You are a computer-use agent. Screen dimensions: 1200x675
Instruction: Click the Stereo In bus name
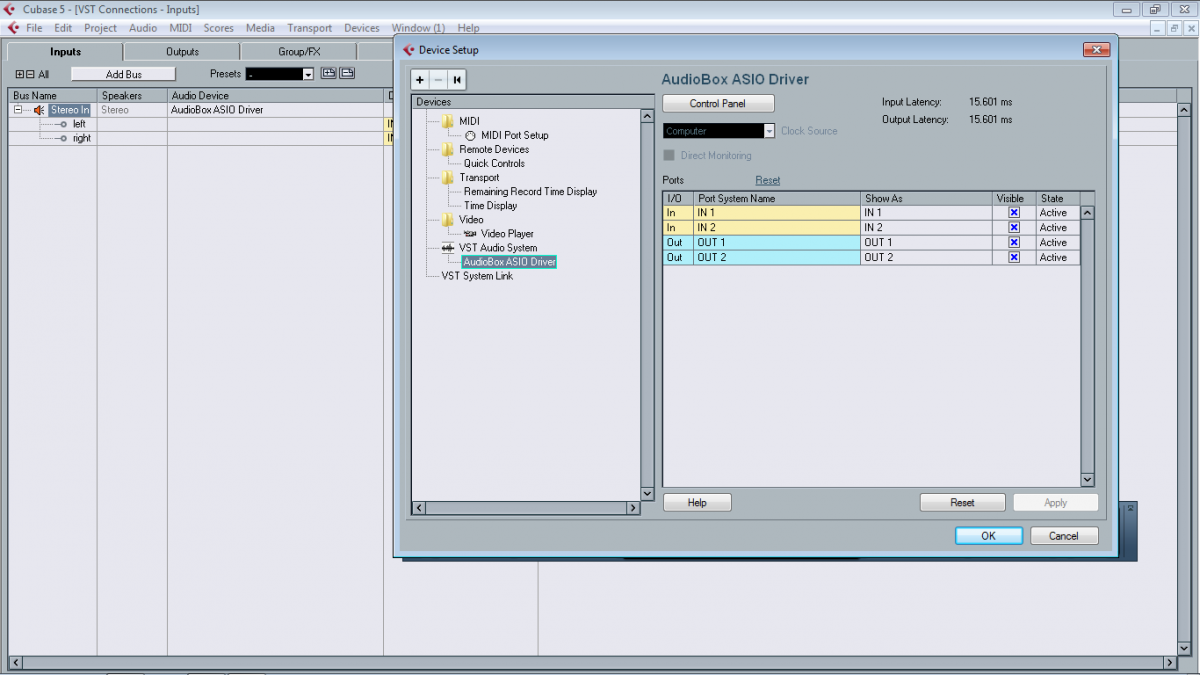point(70,110)
